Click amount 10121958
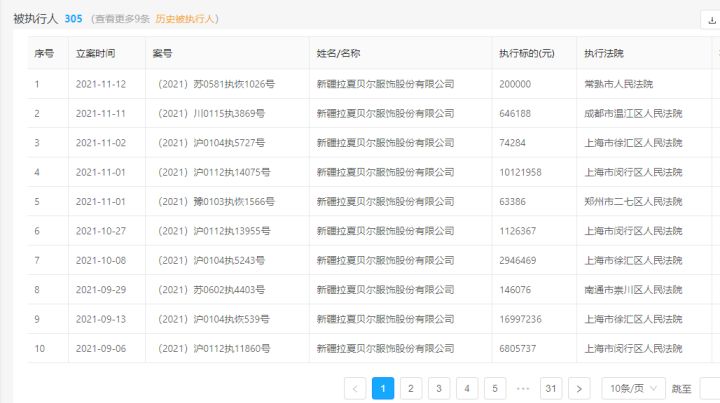 point(520,172)
